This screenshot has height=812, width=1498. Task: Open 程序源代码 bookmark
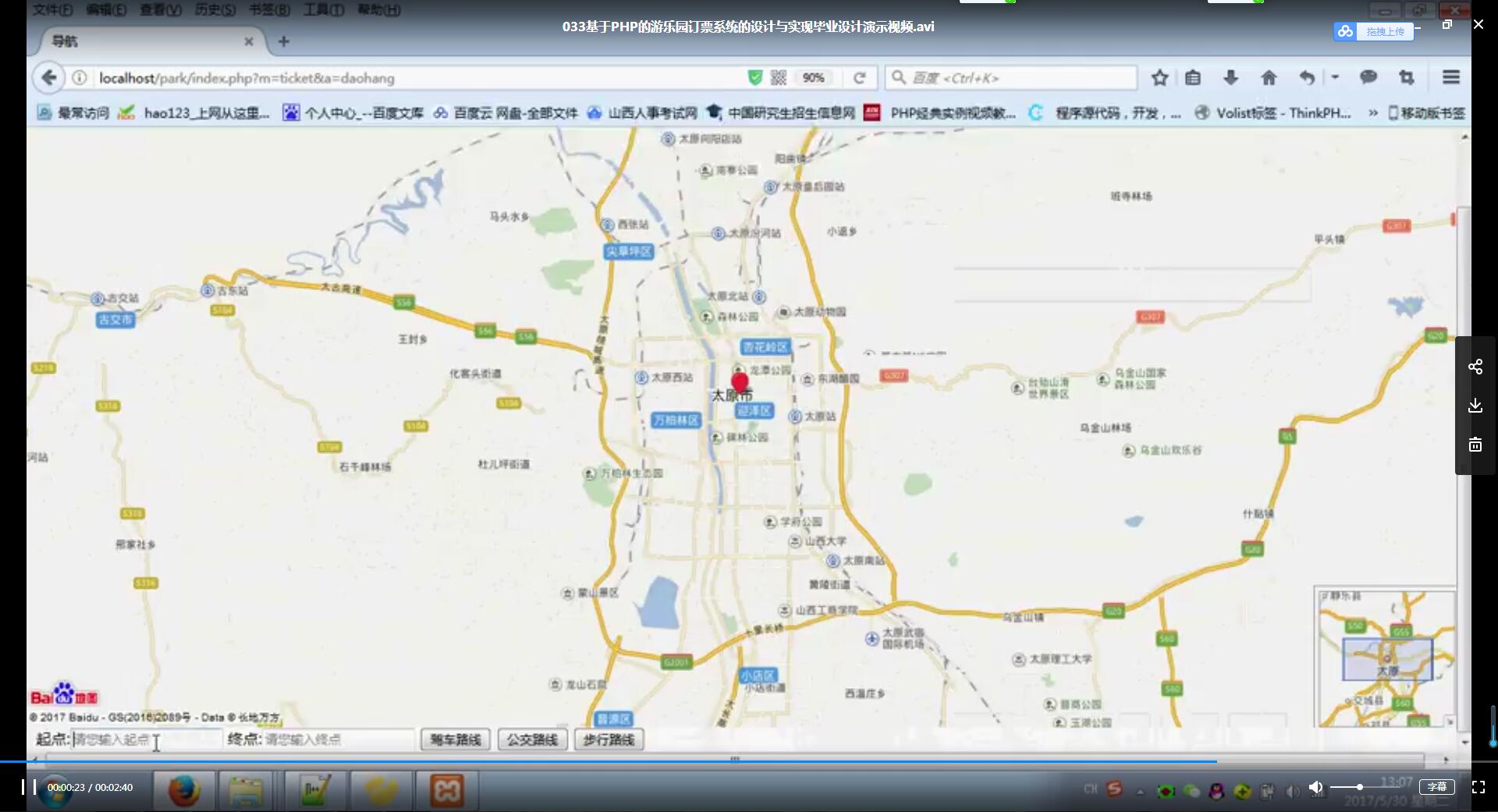point(1105,113)
